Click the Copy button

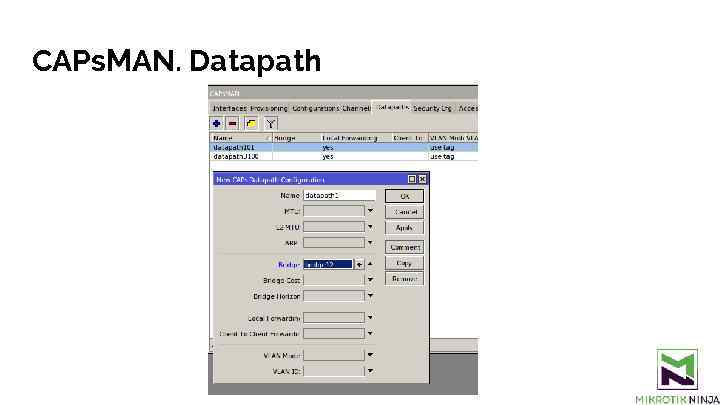pos(405,263)
